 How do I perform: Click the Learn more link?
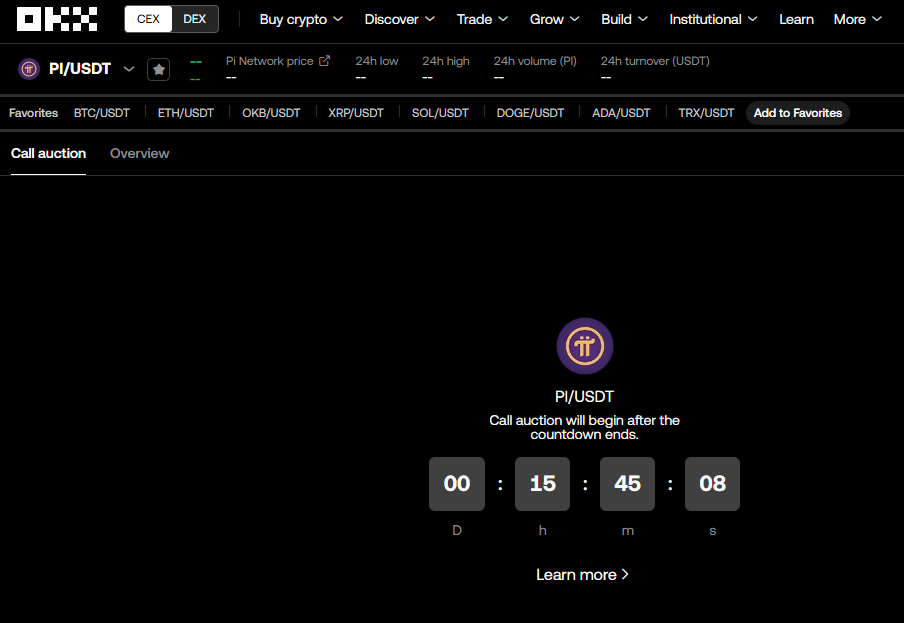pos(583,574)
